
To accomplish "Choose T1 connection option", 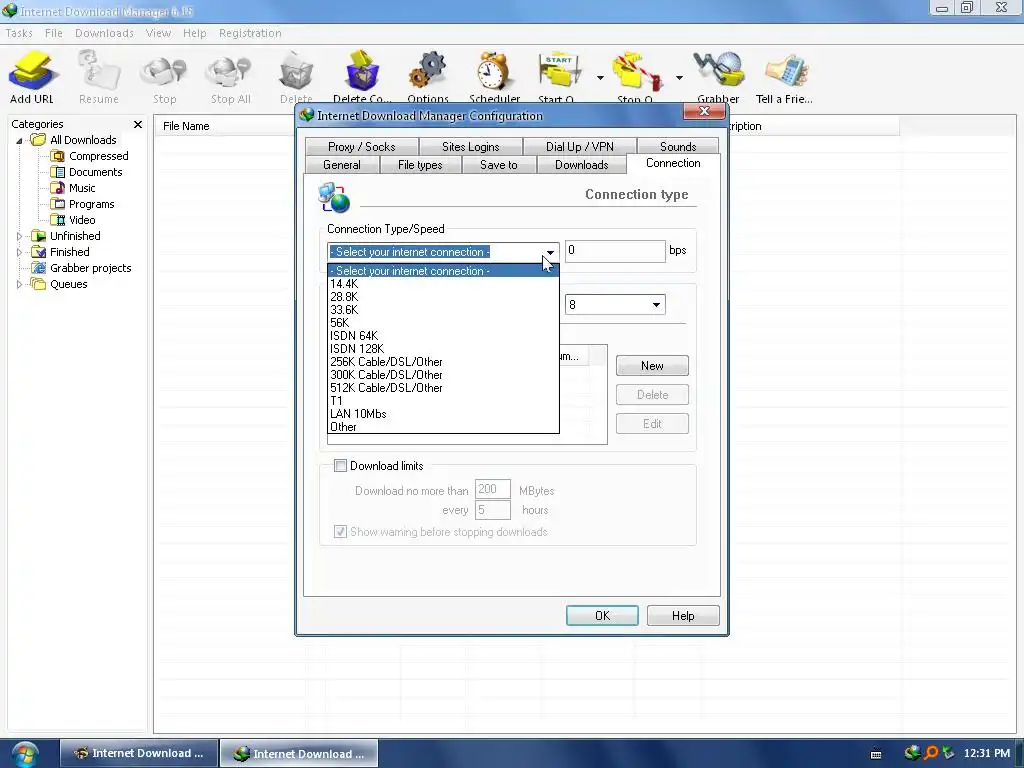I will pyautogui.click(x=443, y=401).
